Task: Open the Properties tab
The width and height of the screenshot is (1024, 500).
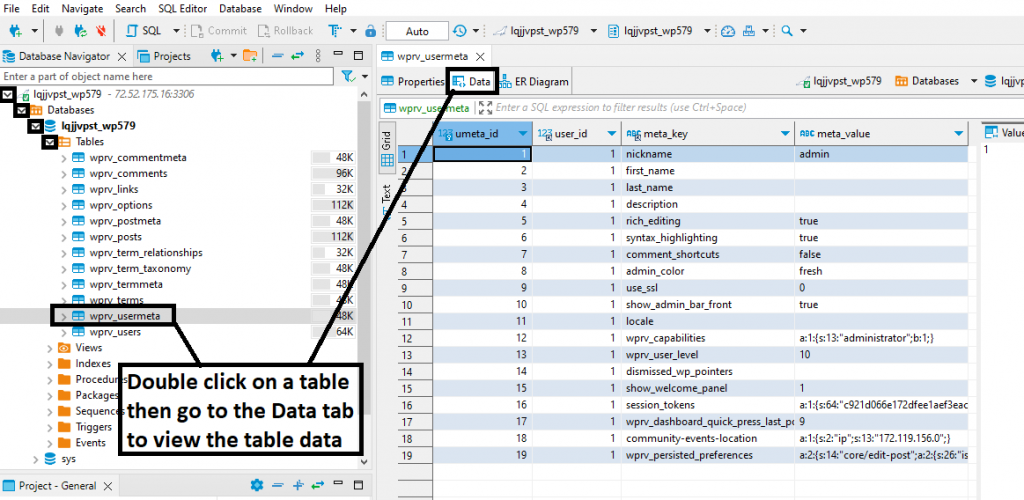Action: click(x=413, y=82)
